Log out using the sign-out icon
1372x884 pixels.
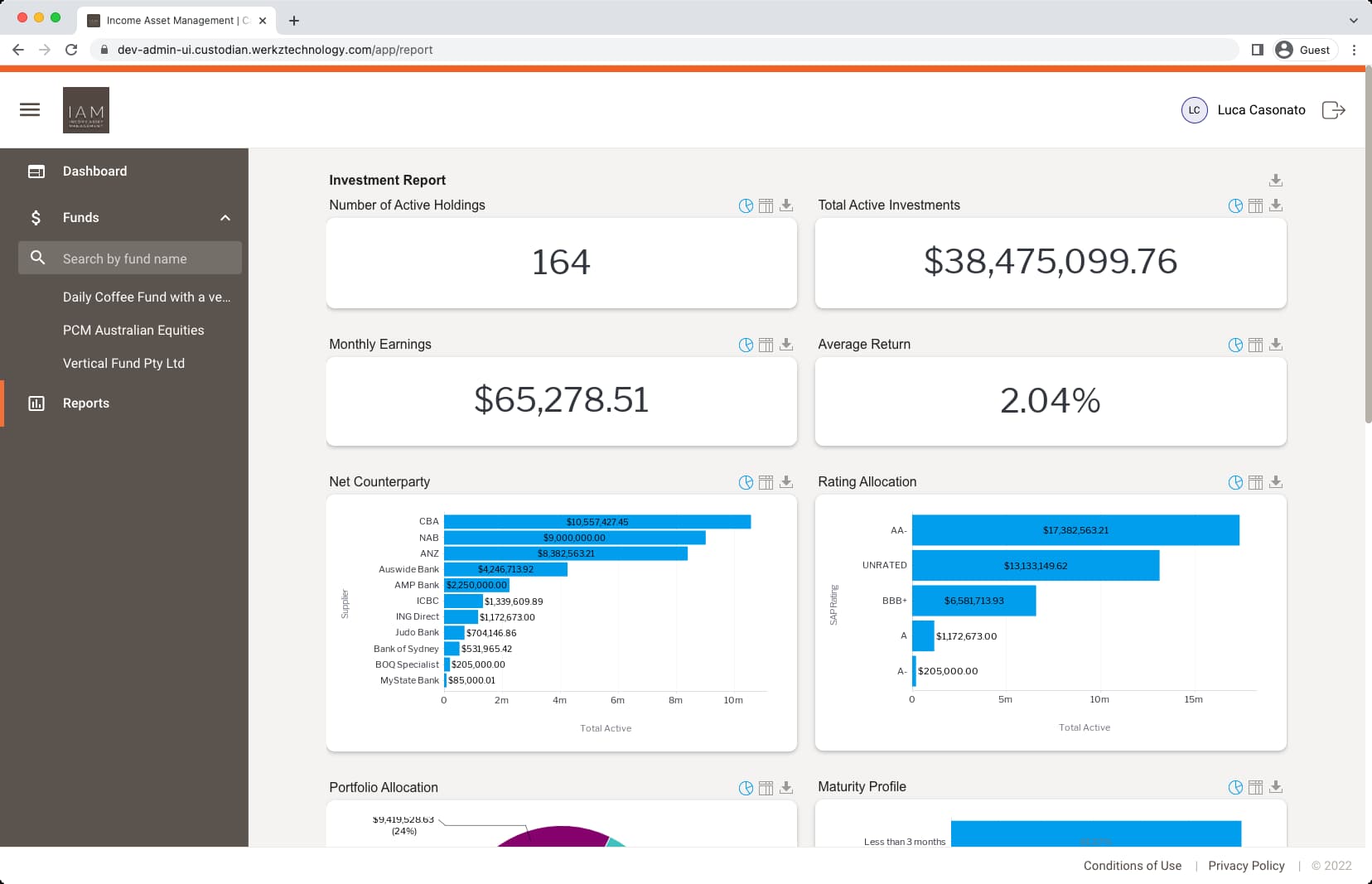click(x=1335, y=109)
